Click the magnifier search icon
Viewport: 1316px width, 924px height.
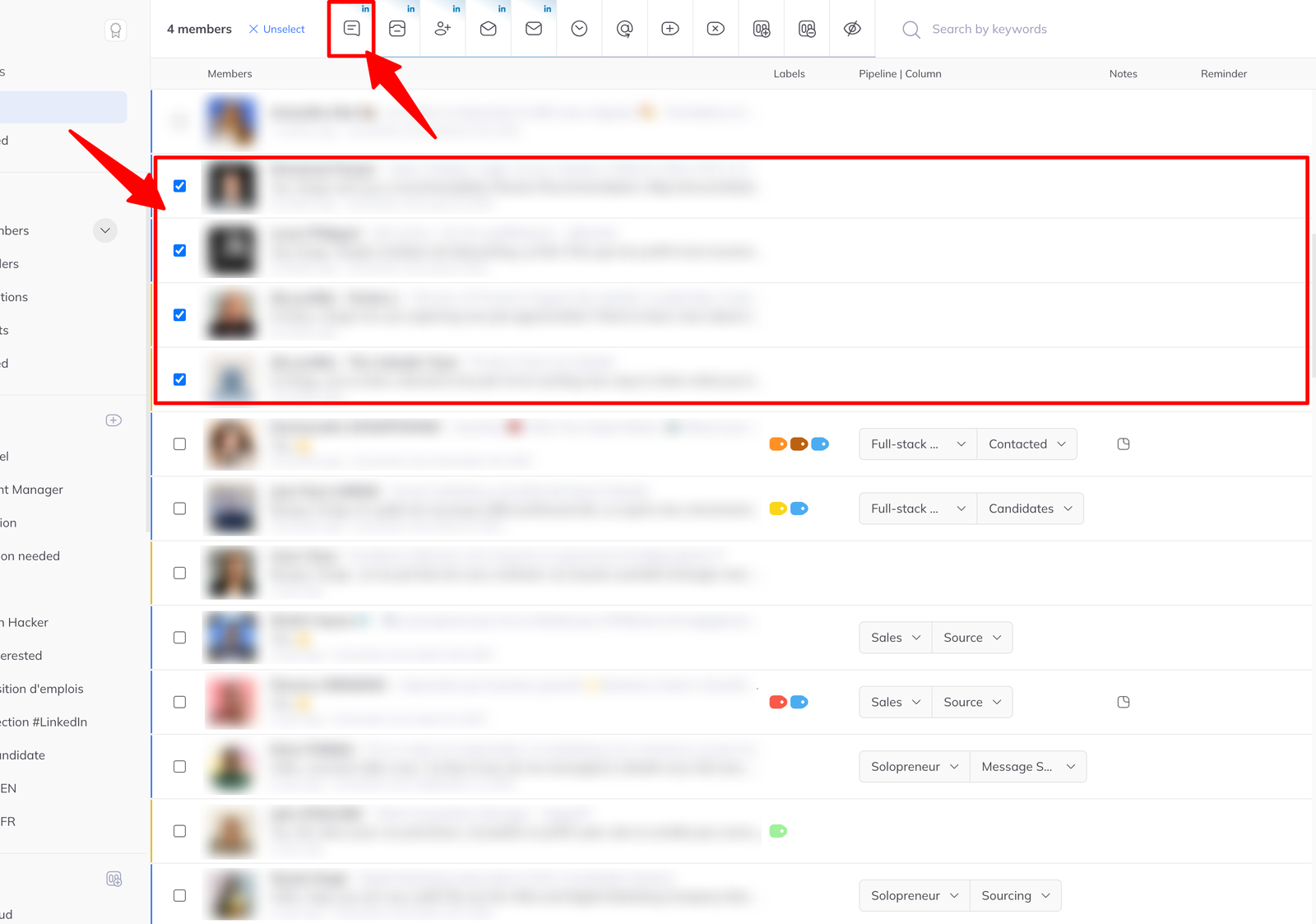click(911, 30)
